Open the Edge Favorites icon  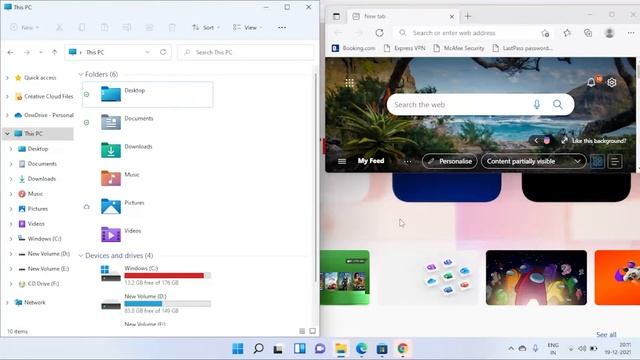pos(567,33)
